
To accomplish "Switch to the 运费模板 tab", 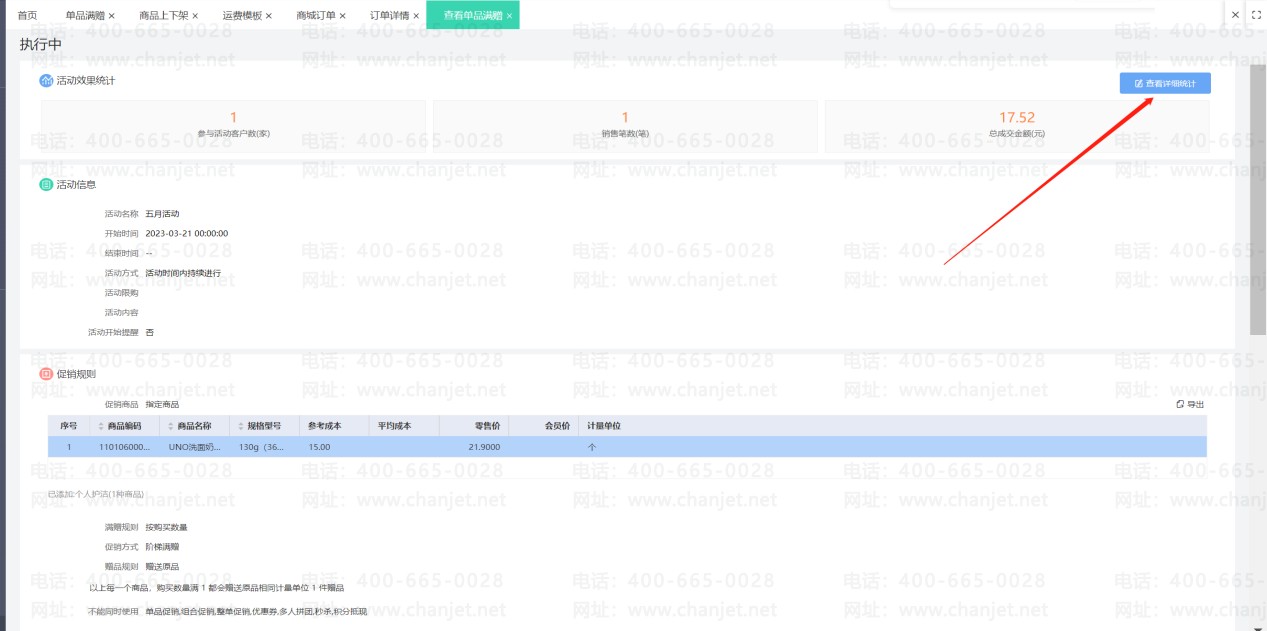I will coord(242,15).
